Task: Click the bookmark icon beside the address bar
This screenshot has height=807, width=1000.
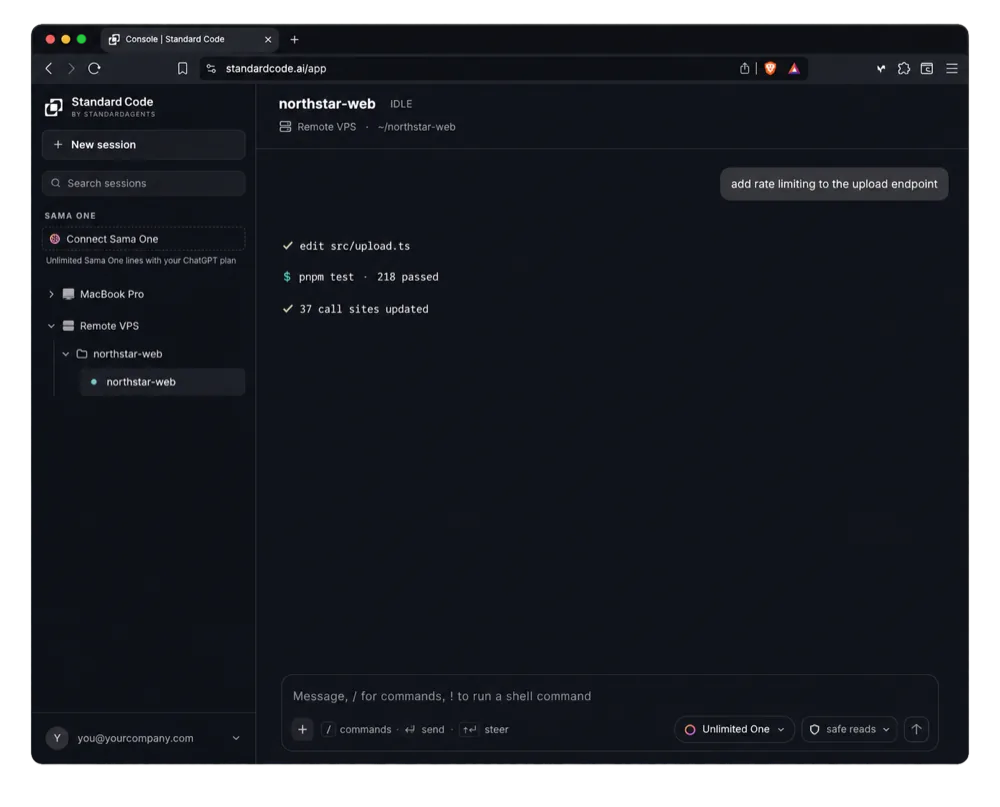Action: (182, 68)
